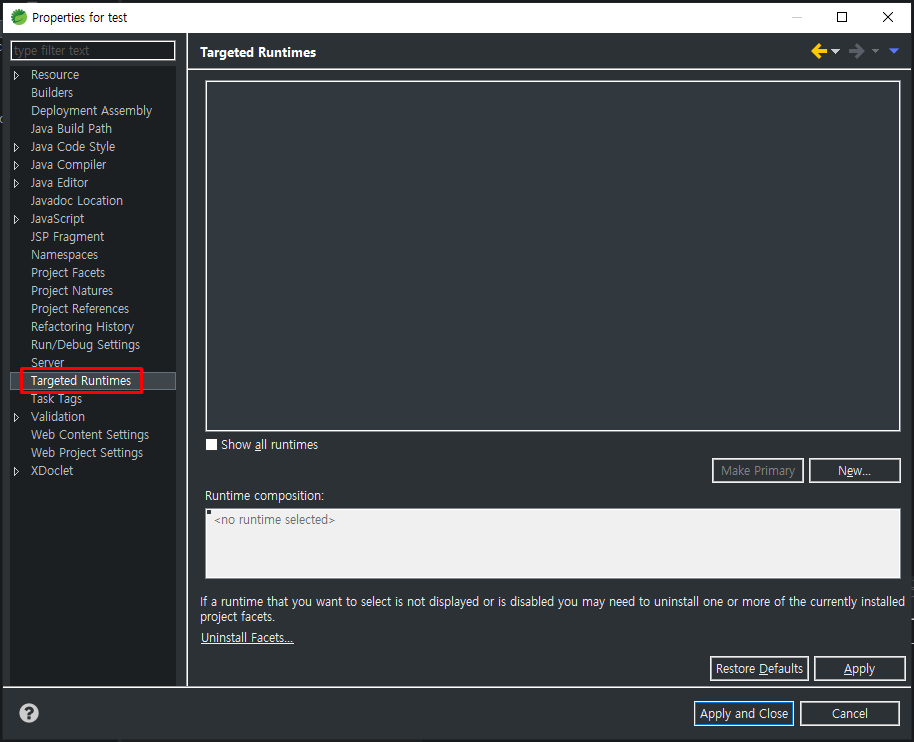Open the Forward history dropdown arrow
Image resolution: width=914 pixels, height=742 pixels.
coord(875,51)
